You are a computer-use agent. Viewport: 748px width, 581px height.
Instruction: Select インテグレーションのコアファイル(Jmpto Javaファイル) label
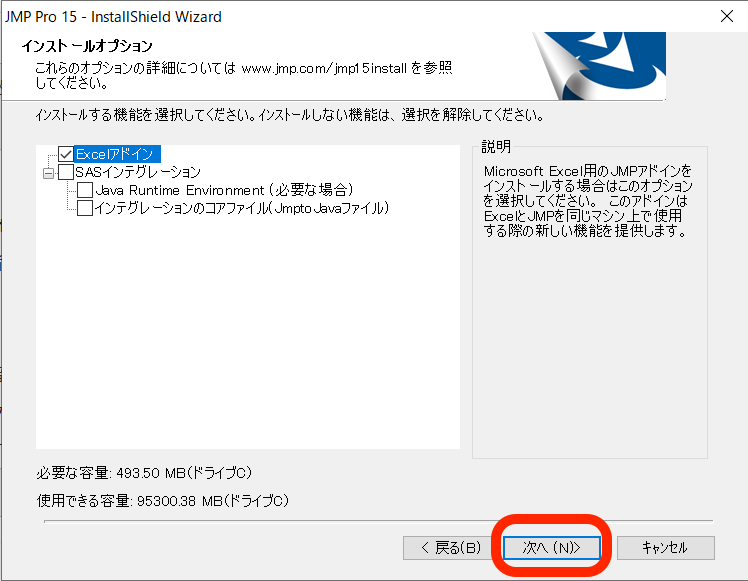pyautogui.click(x=241, y=208)
